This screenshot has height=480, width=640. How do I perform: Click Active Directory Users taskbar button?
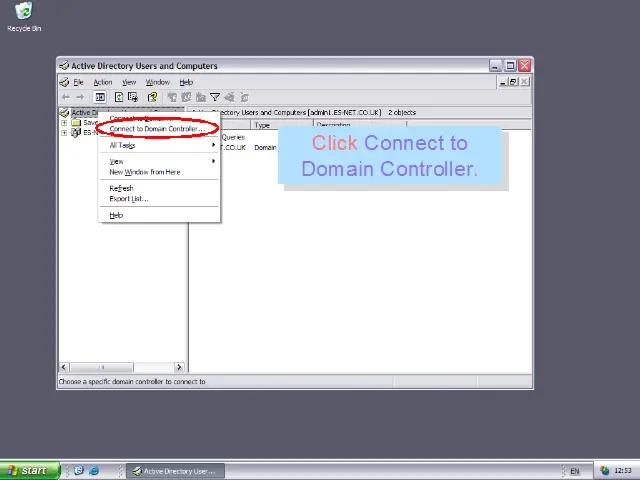click(174, 470)
